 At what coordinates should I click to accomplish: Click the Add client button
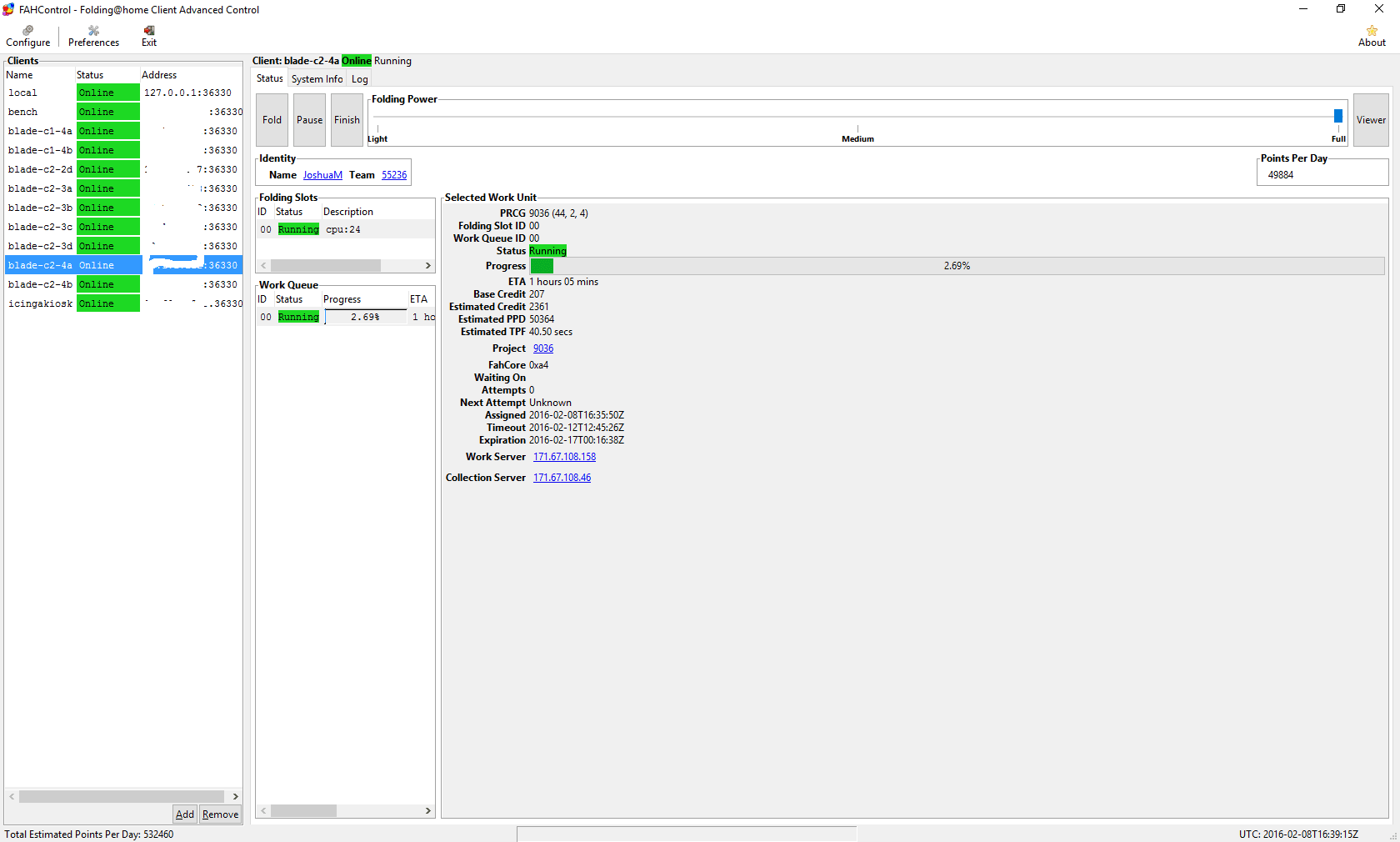pos(185,814)
